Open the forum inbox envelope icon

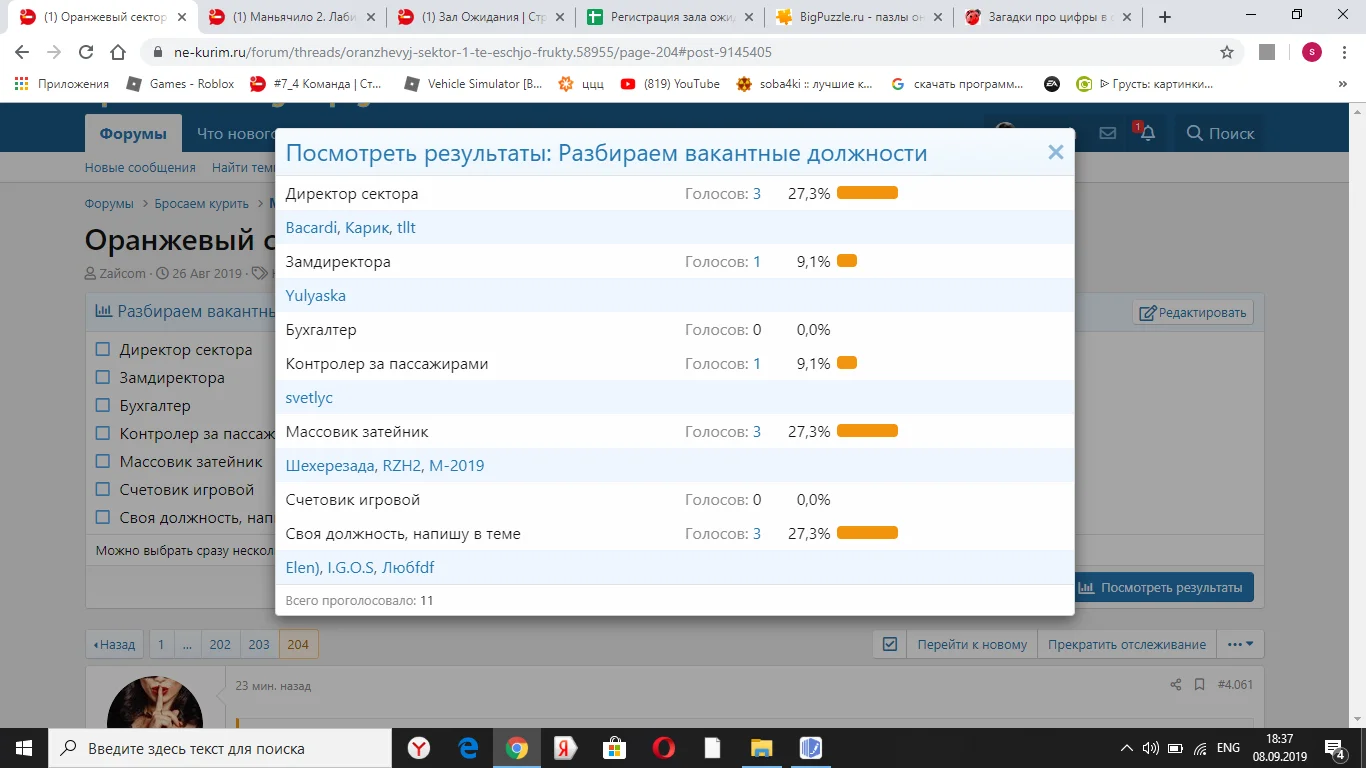[x=1107, y=131]
